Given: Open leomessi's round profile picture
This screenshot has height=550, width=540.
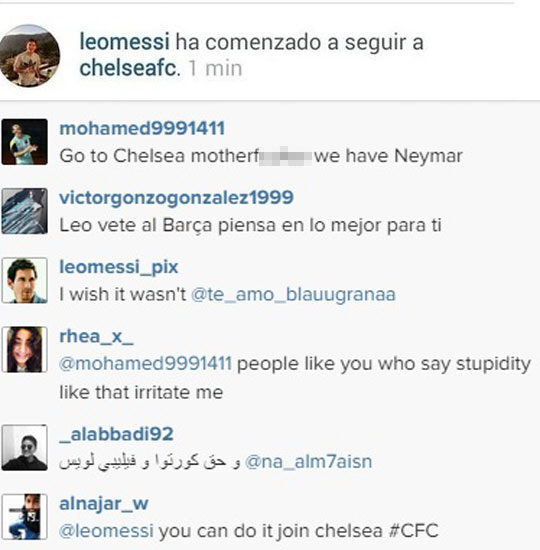Looking at the screenshot, I should pyautogui.click(x=29, y=55).
